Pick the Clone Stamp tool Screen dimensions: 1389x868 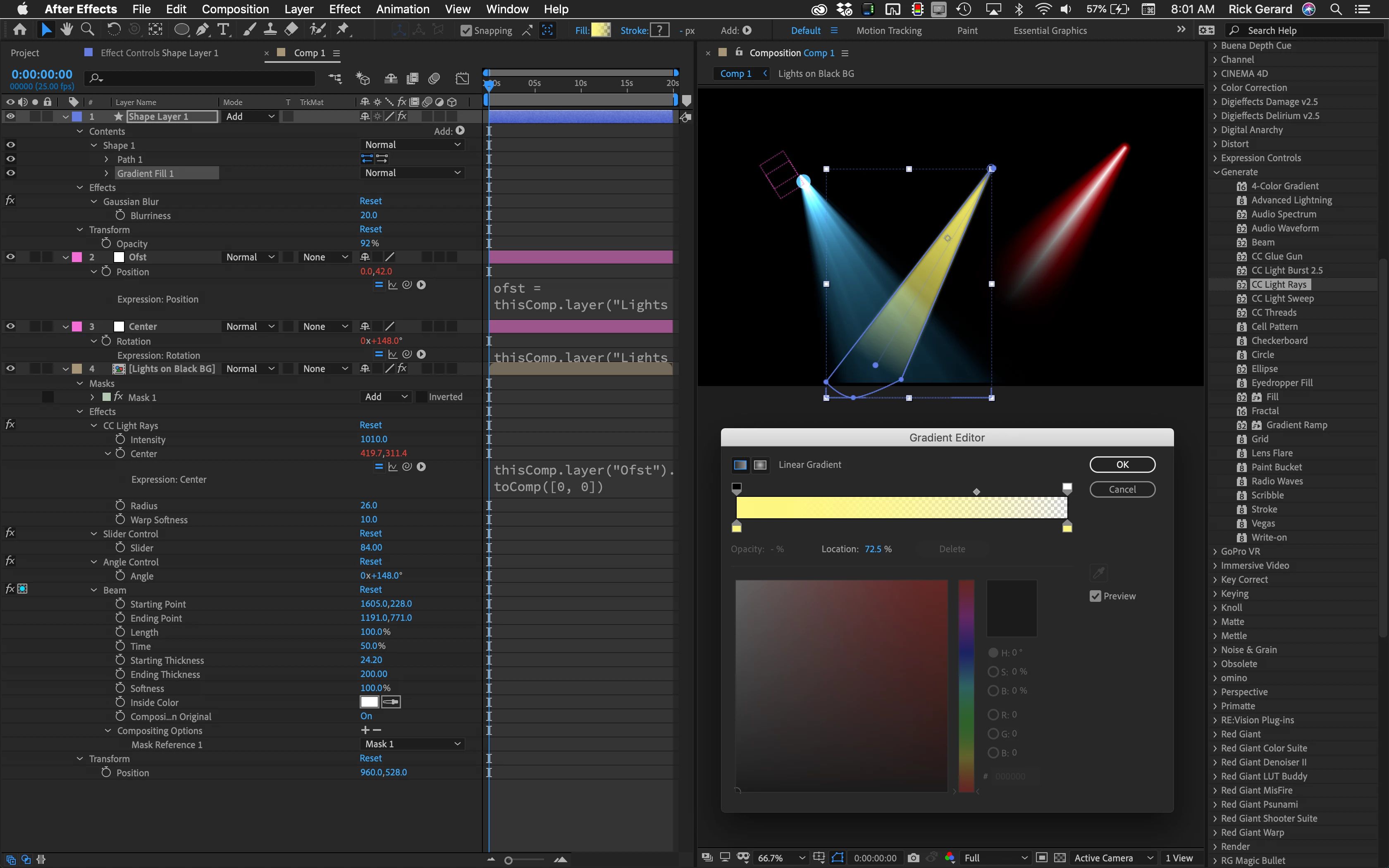270,30
